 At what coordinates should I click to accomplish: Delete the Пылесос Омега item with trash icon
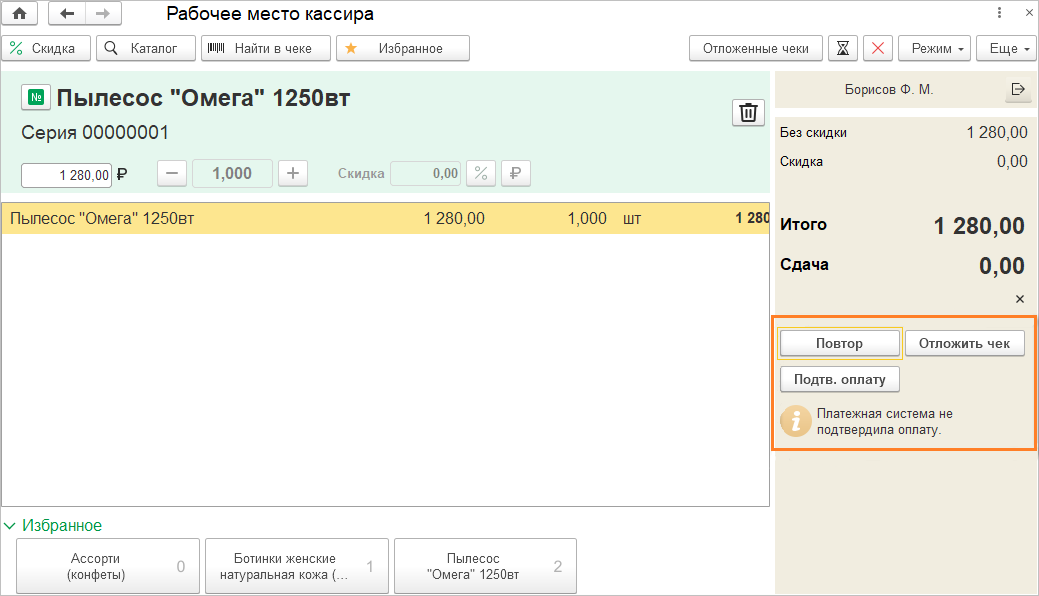pyautogui.click(x=748, y=112)
